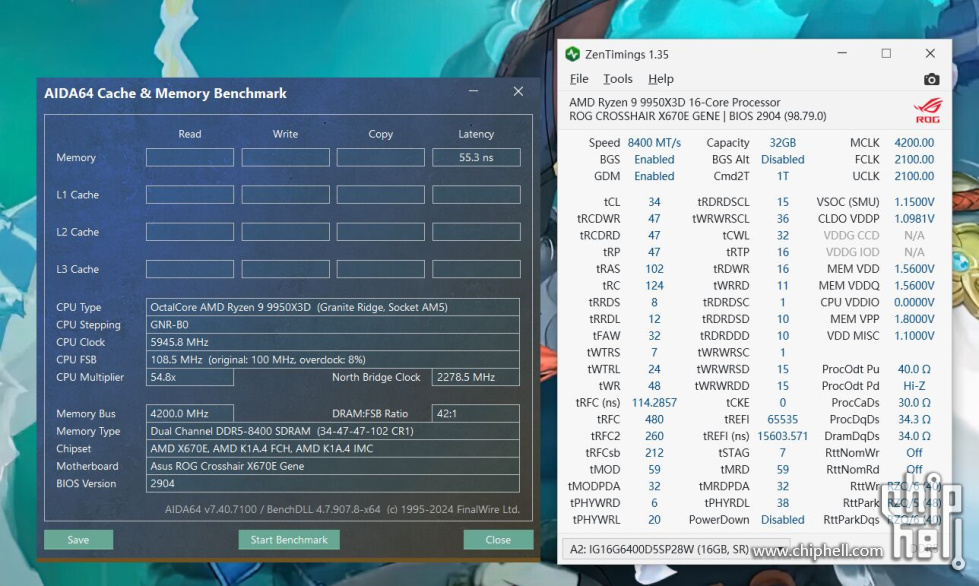This screenshot has height=586, width=979.
Task: Click the GDM Enabled value
Action: [654, 176]
